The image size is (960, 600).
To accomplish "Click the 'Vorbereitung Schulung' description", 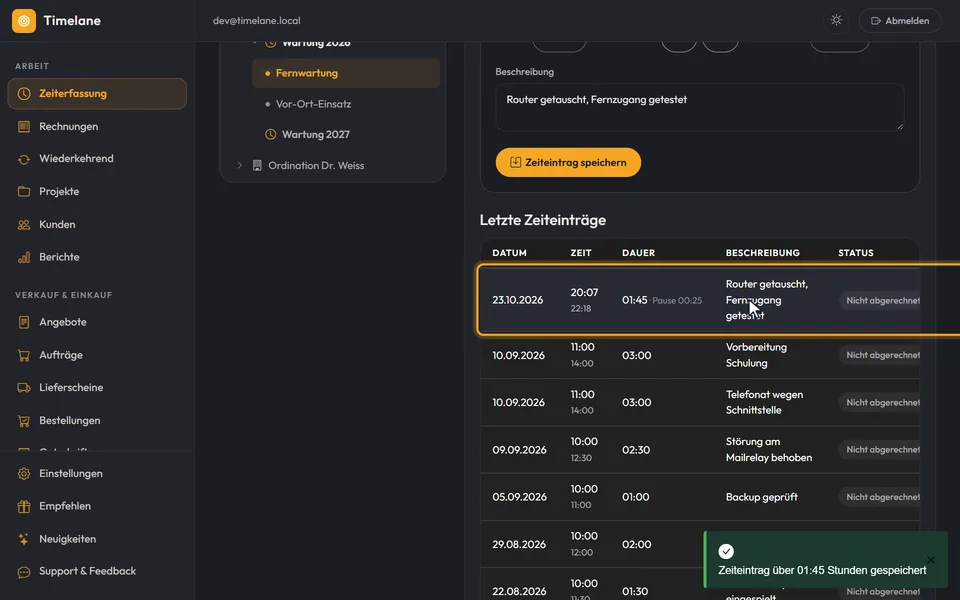I will point(756,355).
